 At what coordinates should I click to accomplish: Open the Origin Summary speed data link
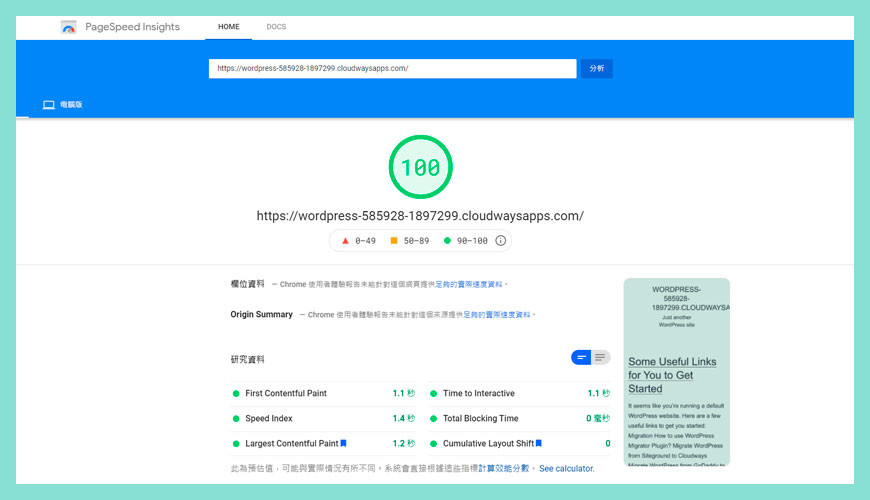click(x=497, y=315)
